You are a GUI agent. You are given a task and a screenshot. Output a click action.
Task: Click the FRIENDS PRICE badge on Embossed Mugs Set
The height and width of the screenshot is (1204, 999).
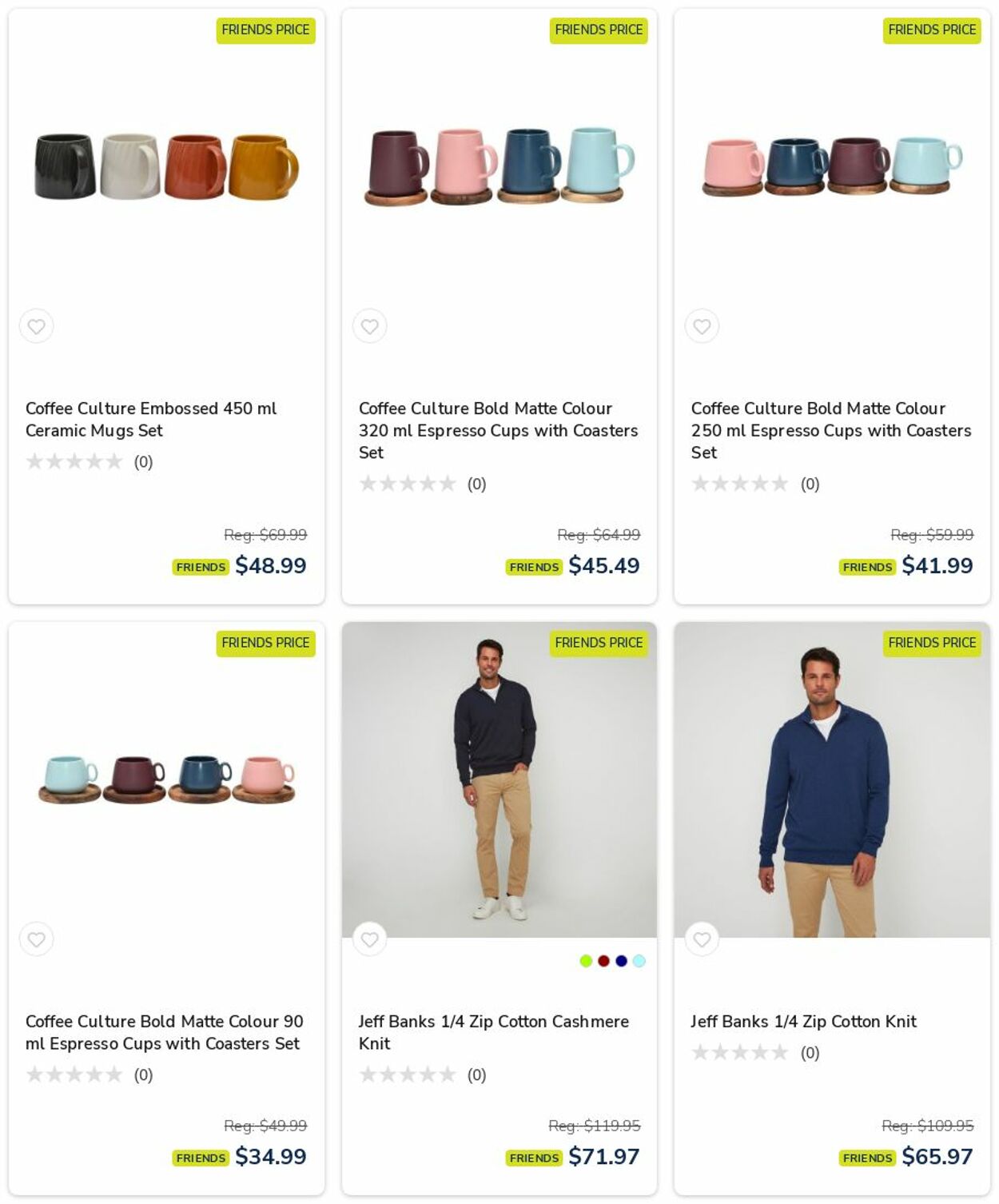265,30
